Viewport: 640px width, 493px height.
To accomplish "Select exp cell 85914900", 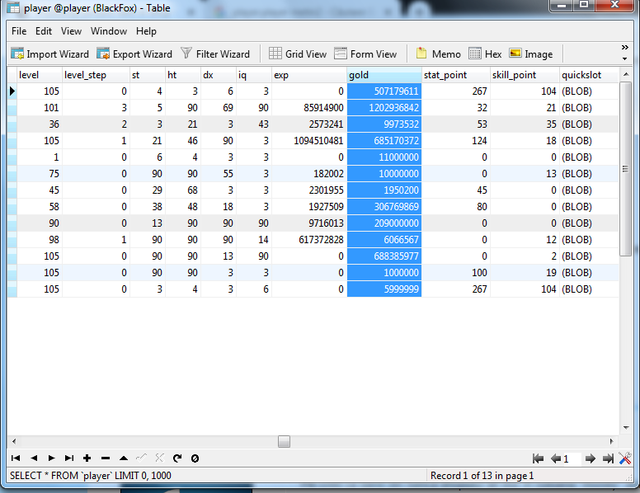I will coord(309,108).
